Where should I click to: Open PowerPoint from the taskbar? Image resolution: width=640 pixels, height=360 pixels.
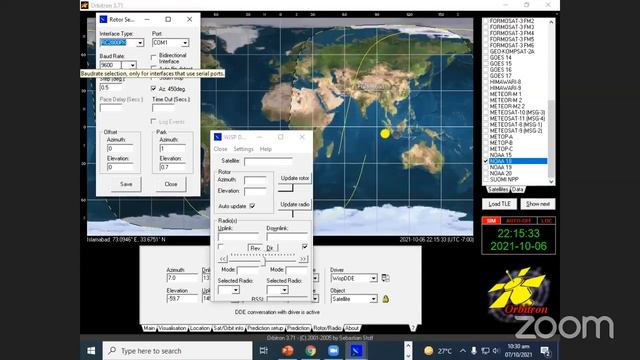click(x=288, y=351)
